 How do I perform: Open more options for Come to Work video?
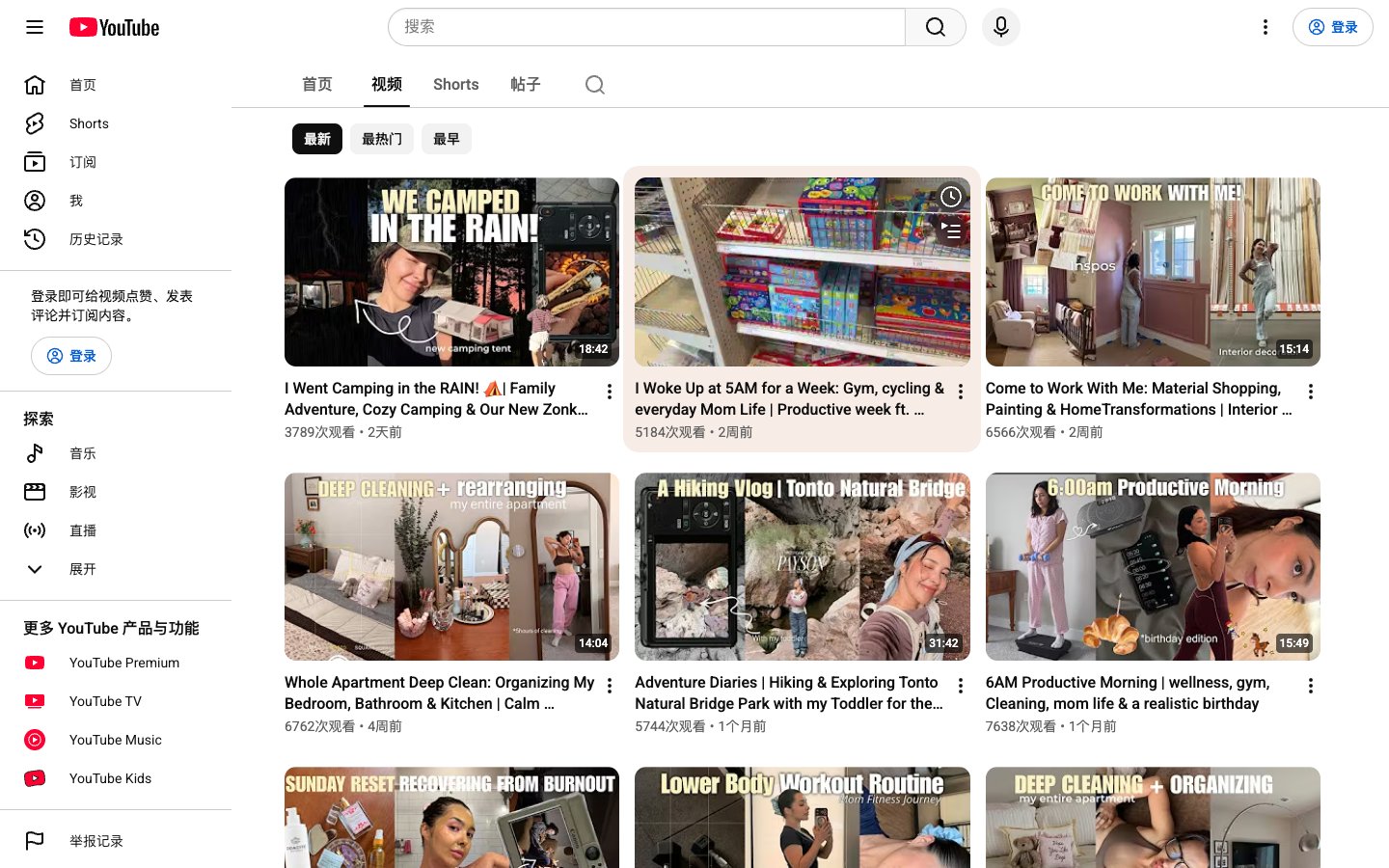point(1311,392)
